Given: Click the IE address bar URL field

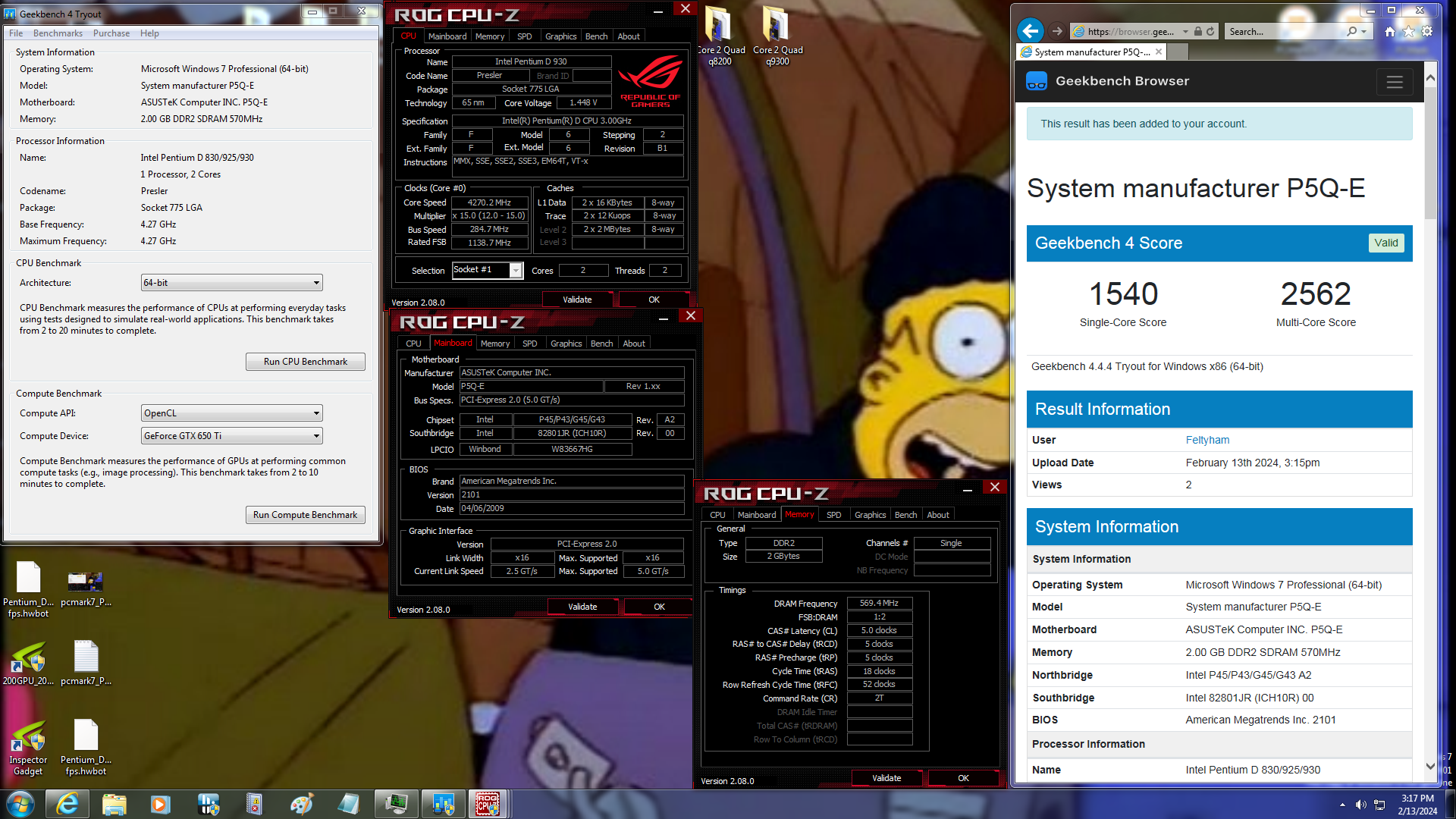Looking at the screenshot, I should [x=1130, y=32].
